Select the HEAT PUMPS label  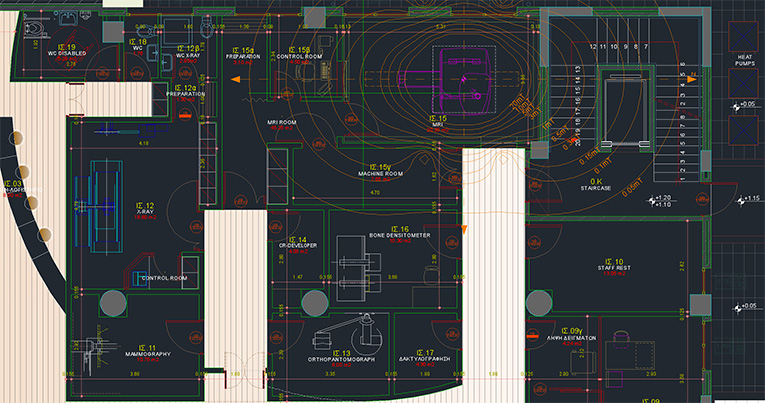coord(744,62)
